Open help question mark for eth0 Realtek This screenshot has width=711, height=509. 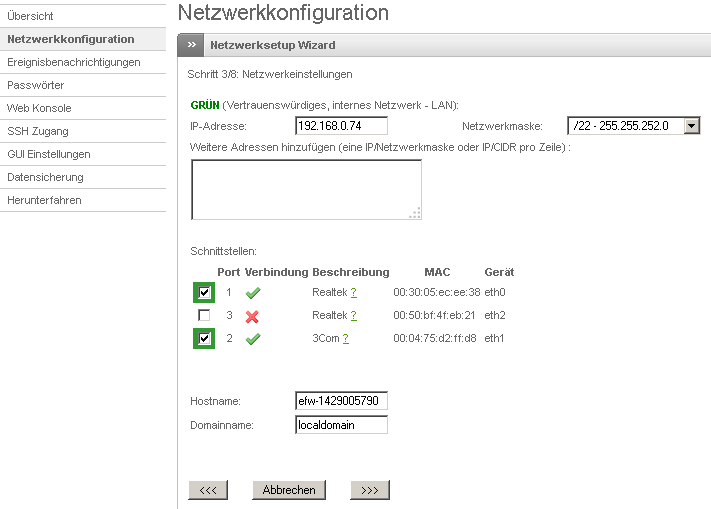pos(353,293)
